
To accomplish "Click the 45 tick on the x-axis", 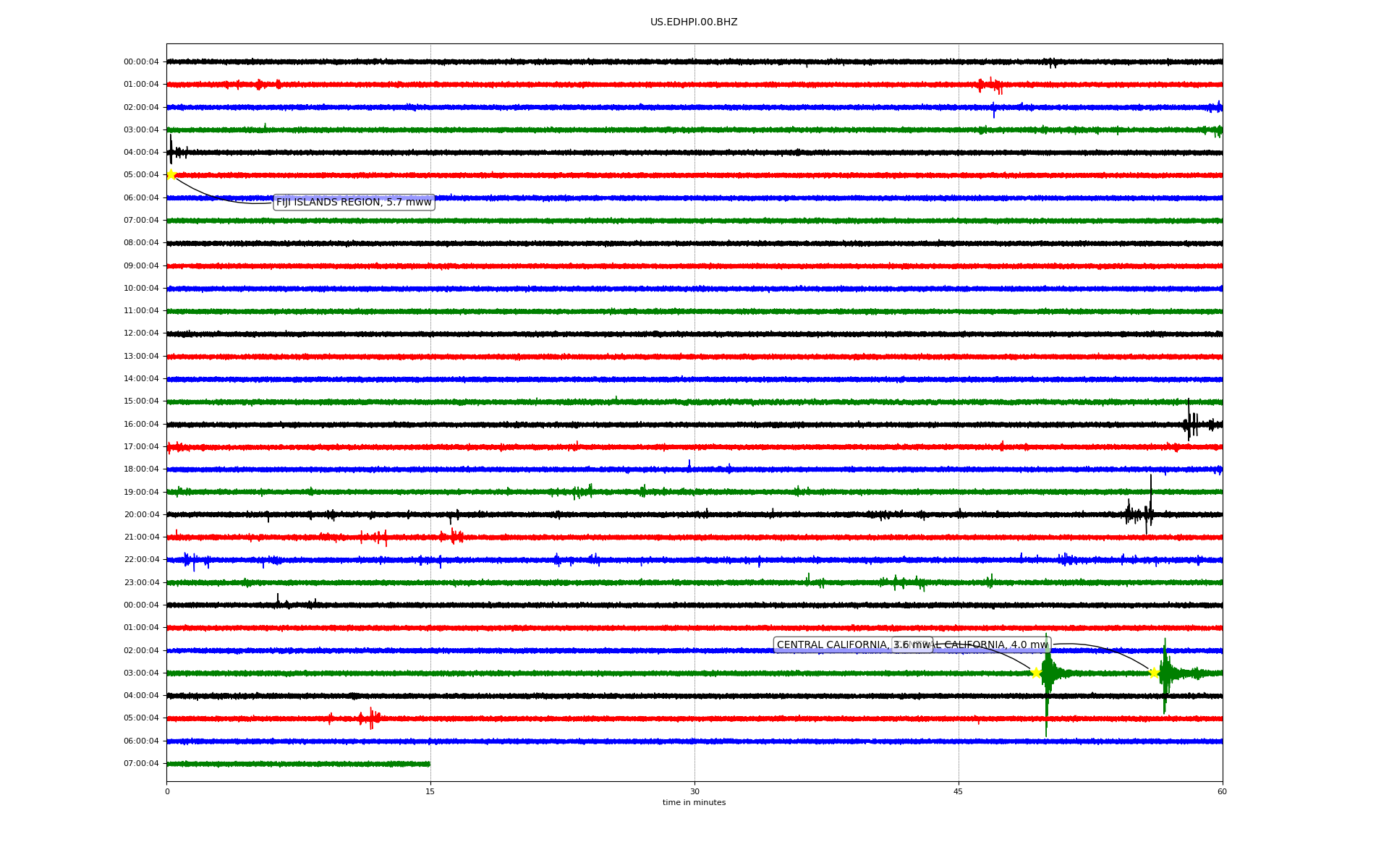I will click(x=959, y=791).
